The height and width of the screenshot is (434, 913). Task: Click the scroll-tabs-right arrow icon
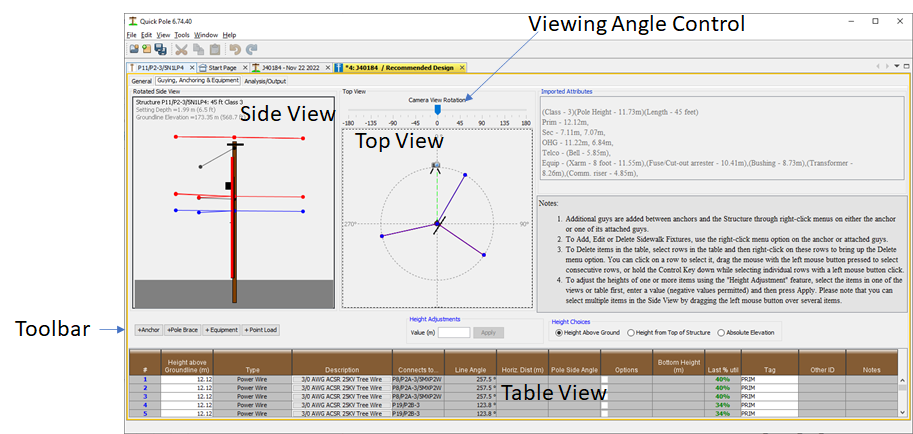point(887,67)
